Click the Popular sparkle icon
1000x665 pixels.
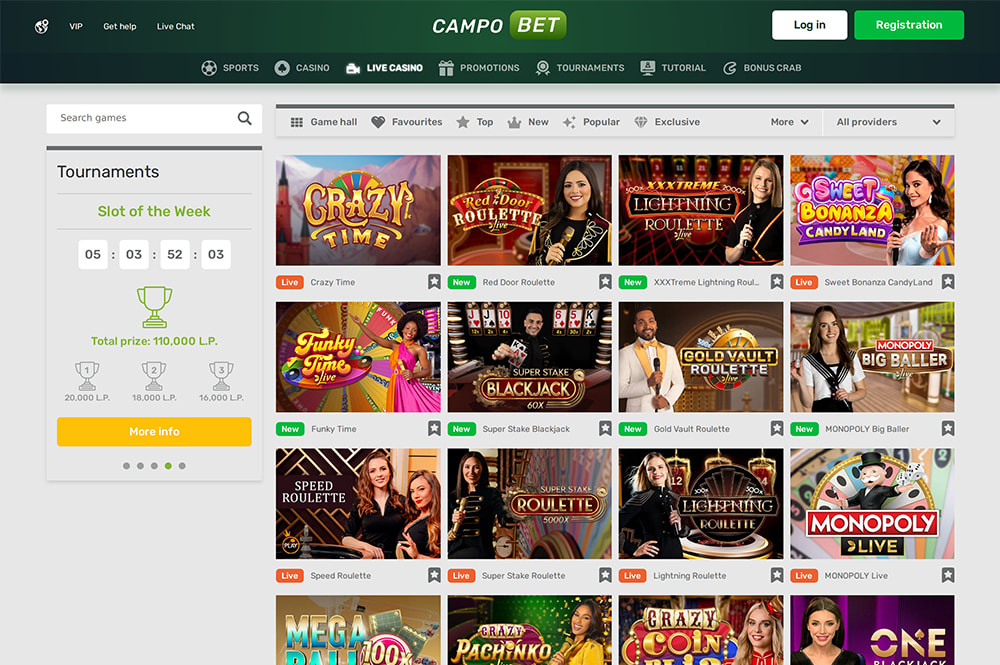[569, 122]
